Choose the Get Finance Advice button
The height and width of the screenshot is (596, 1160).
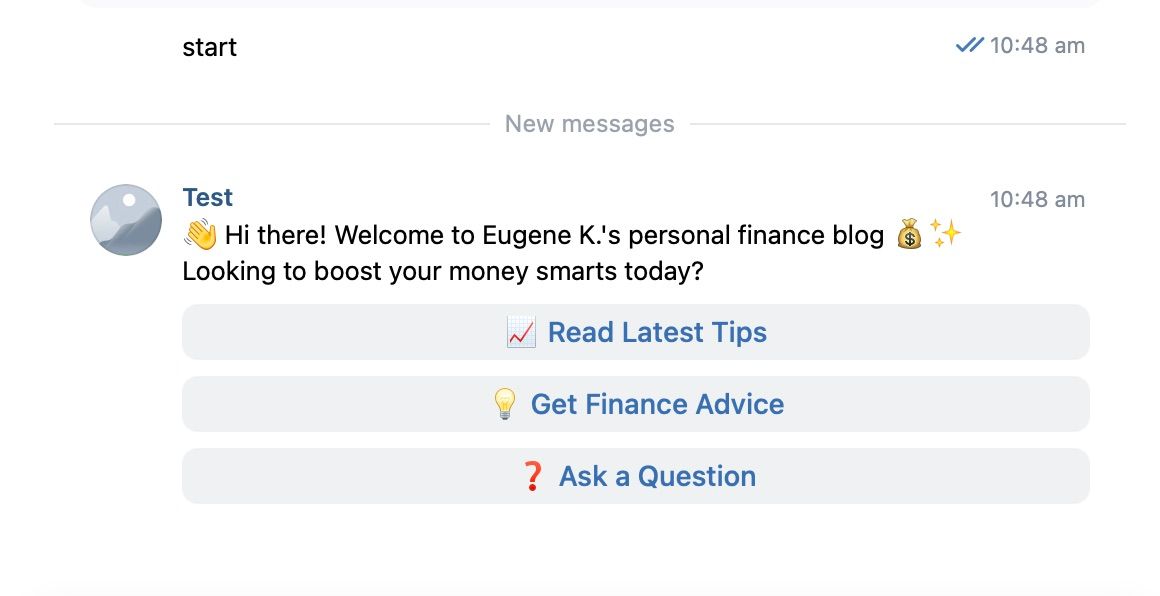click(x=635, y=404)
